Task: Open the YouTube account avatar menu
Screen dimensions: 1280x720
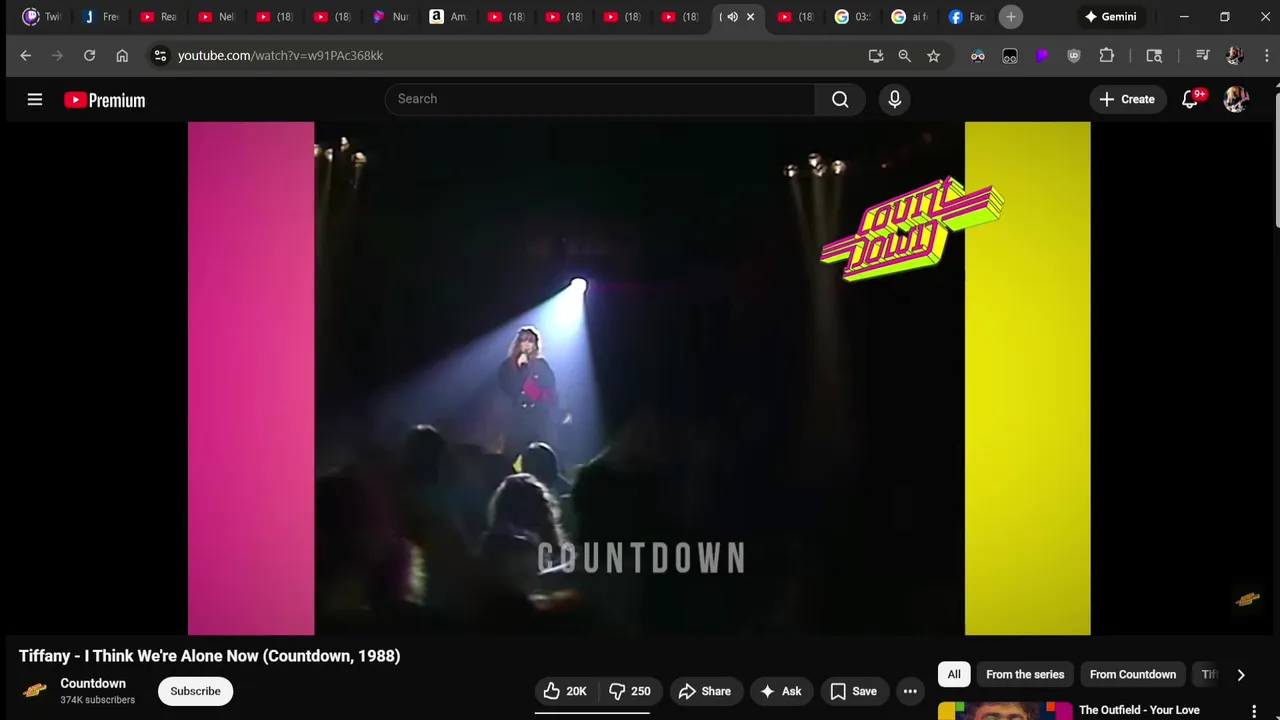Action: [x=1236, y=99]
